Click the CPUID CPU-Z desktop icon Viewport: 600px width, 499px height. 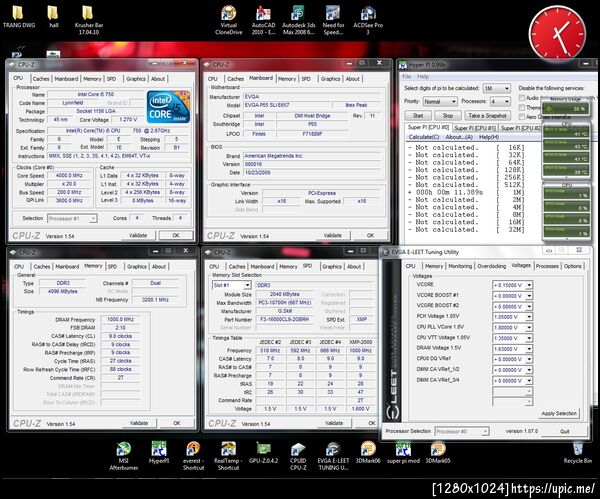pyautogui.click(x=298, y=456)
